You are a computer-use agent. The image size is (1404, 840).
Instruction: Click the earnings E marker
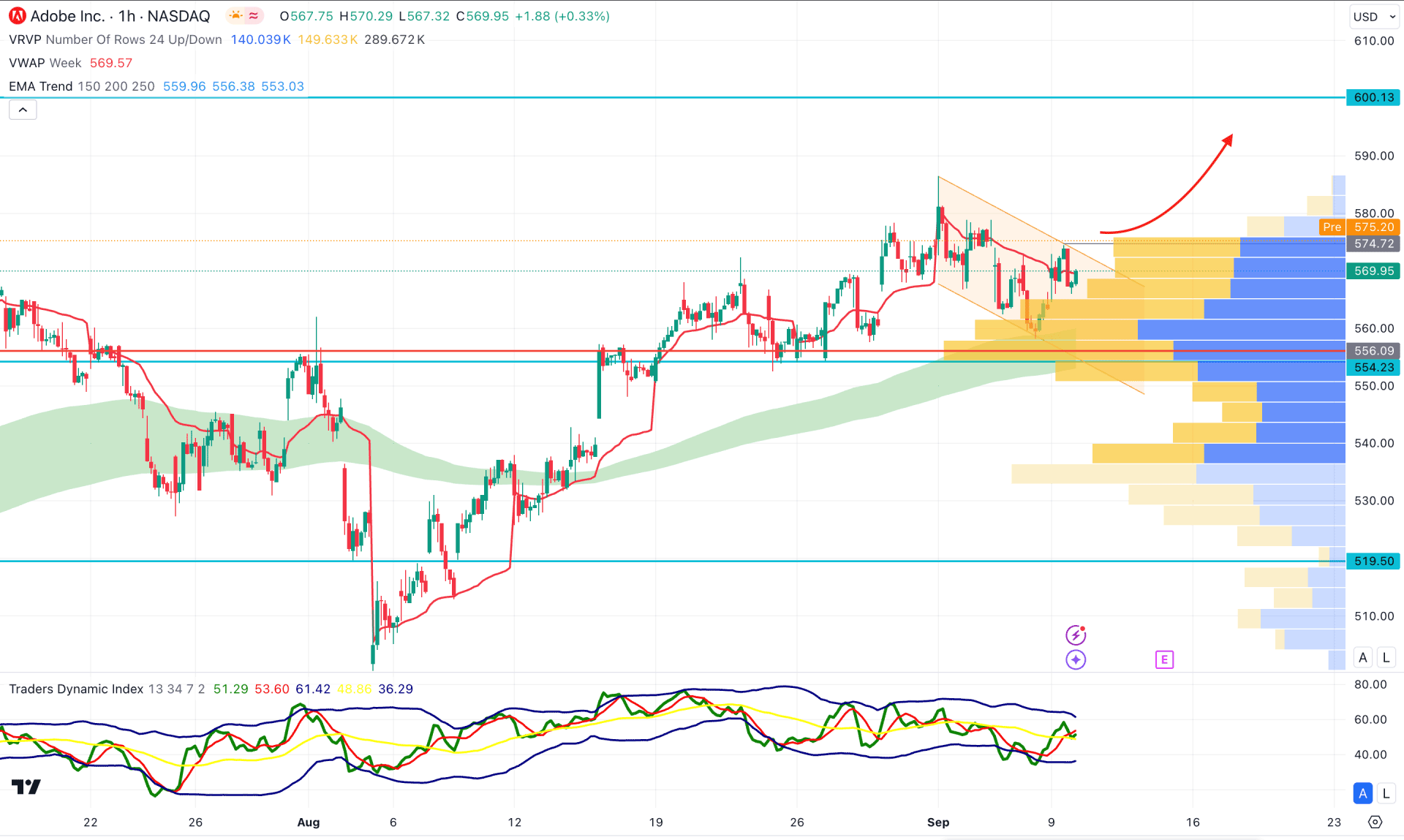click(x=1164, y=659)
